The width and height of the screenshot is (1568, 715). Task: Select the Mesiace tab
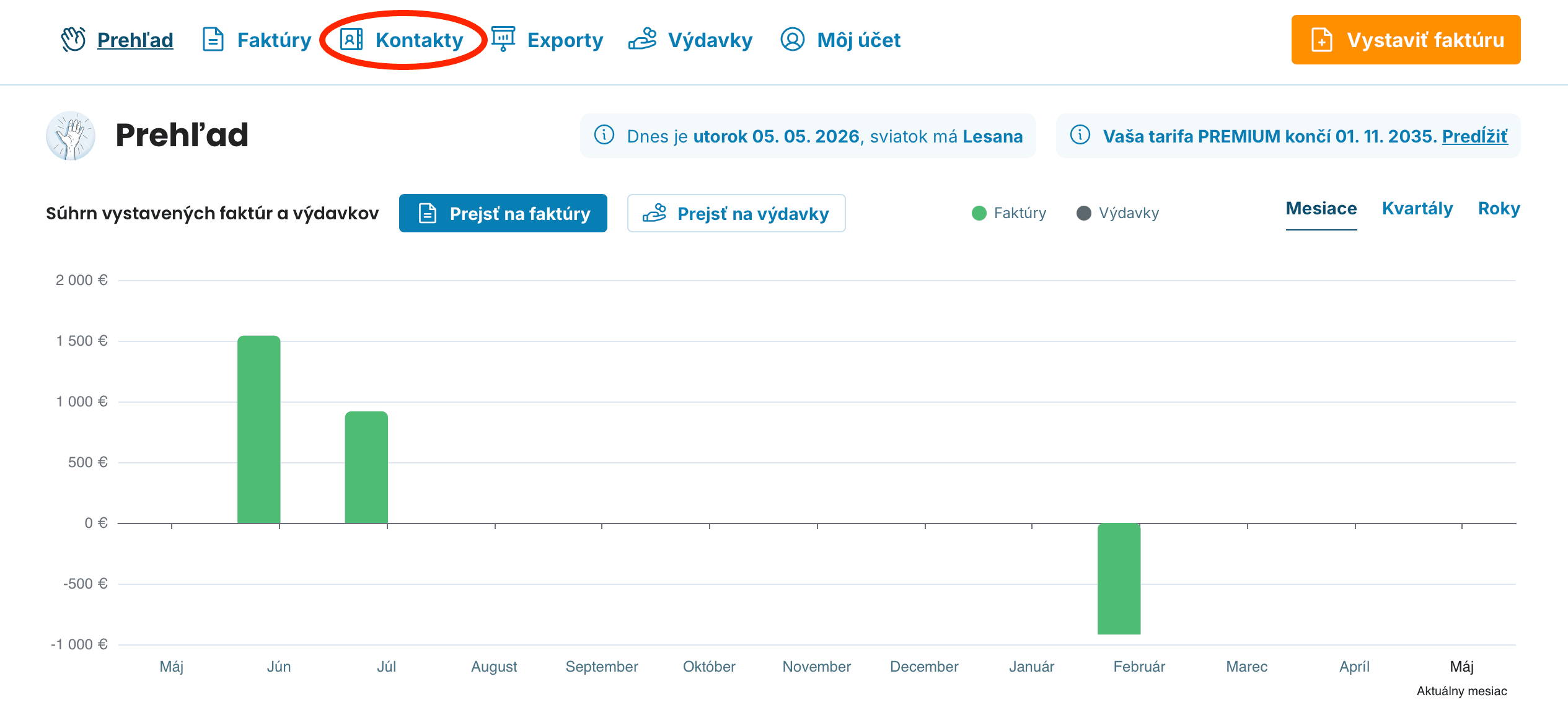click(x=1321, y=209)
